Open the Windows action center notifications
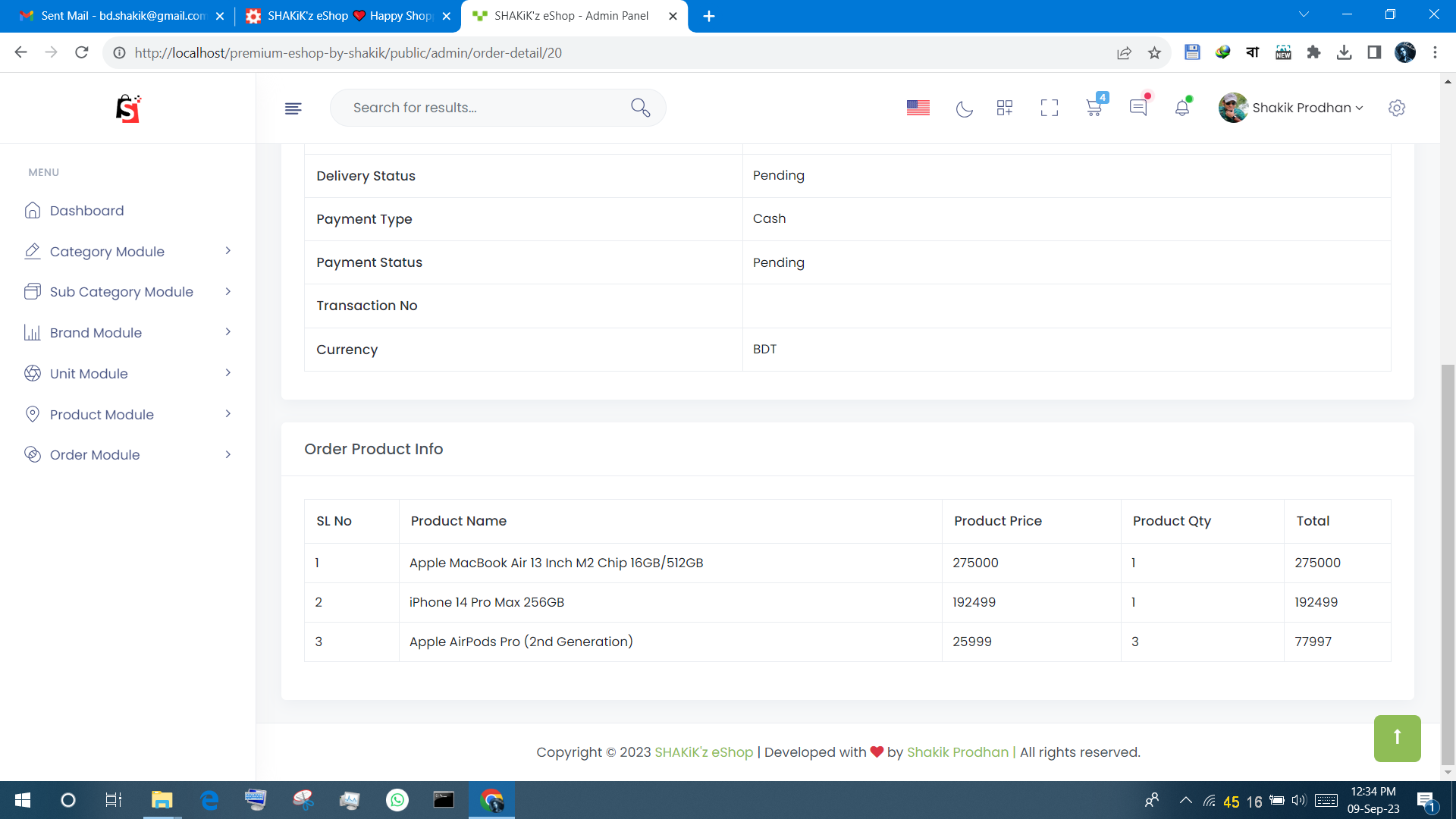 click(1426, 801)
